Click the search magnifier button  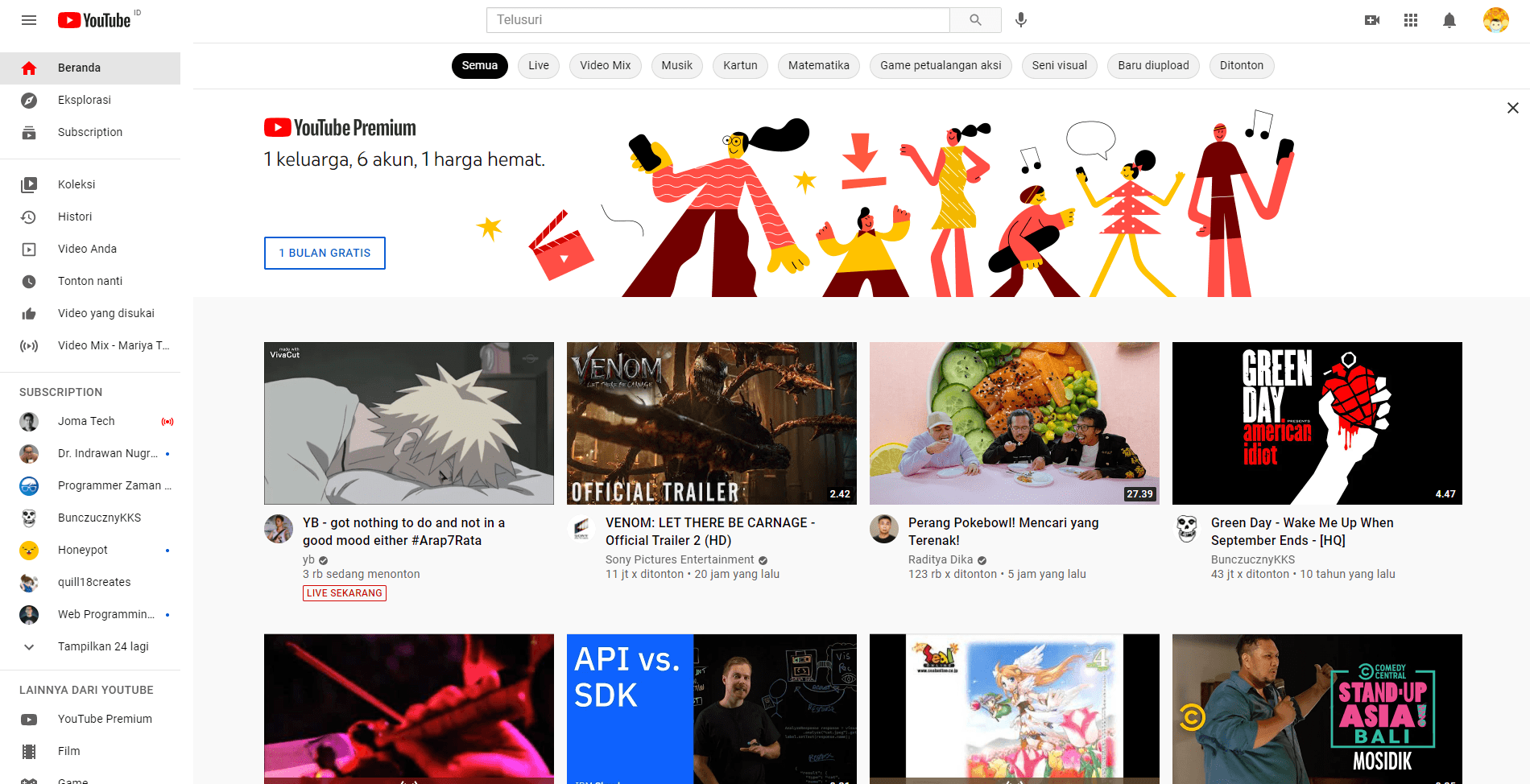click(975, 20)
